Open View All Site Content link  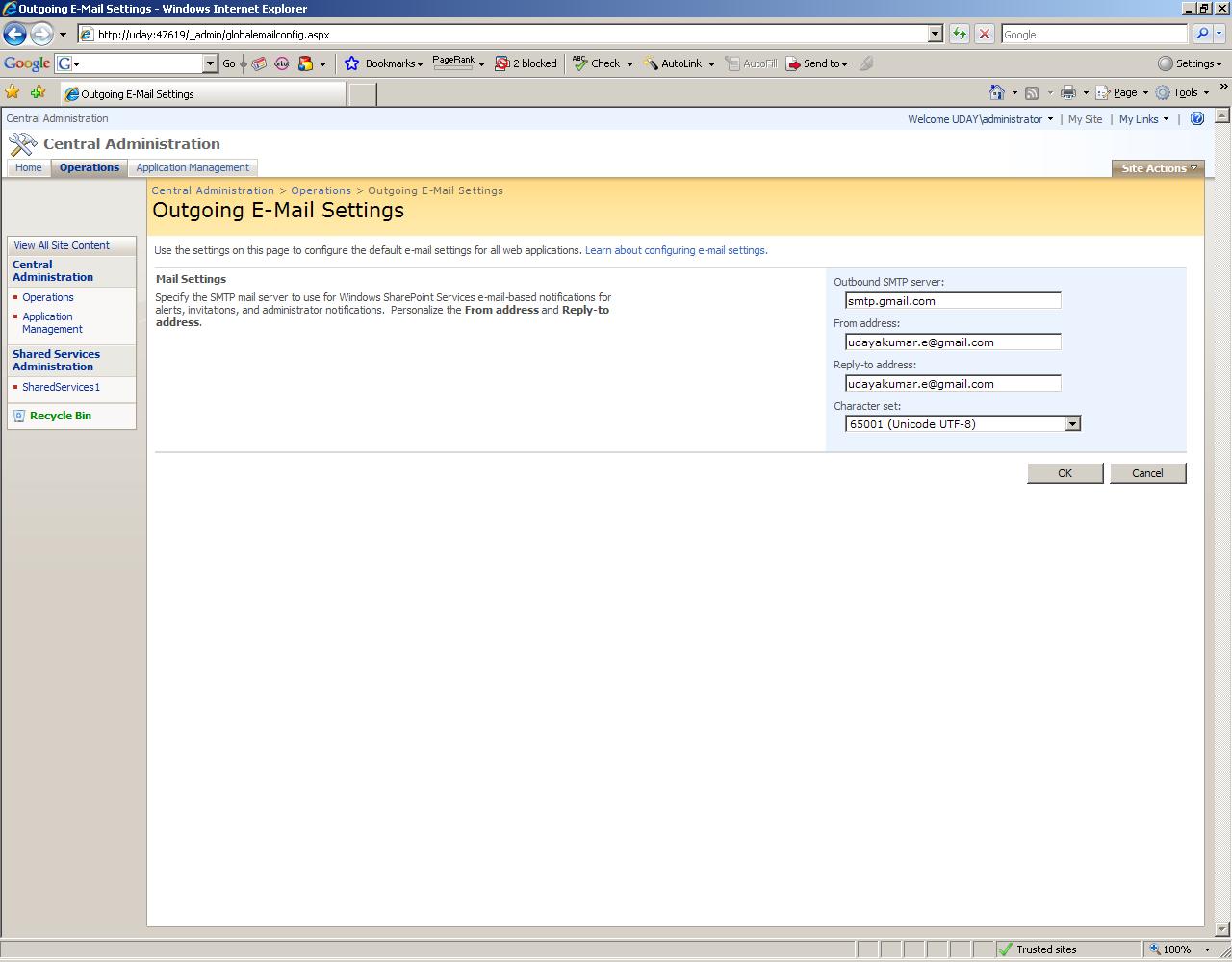[62, 245]
